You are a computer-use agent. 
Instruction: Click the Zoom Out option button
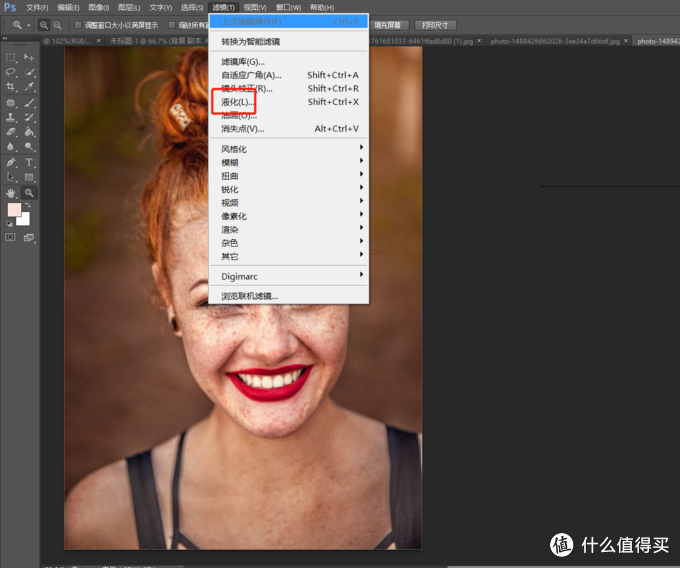click(57, 25)
